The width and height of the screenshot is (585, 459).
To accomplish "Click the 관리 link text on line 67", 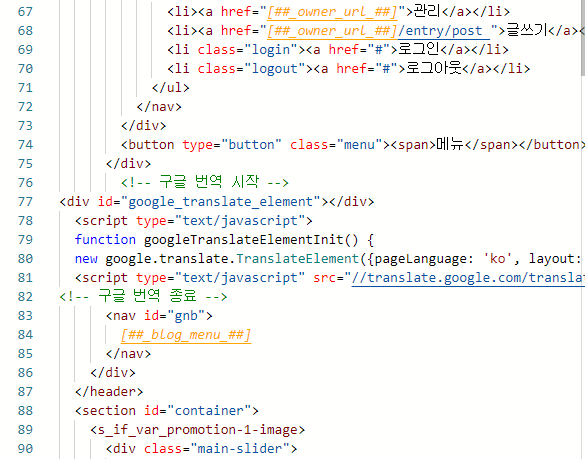I will (427, 11).
